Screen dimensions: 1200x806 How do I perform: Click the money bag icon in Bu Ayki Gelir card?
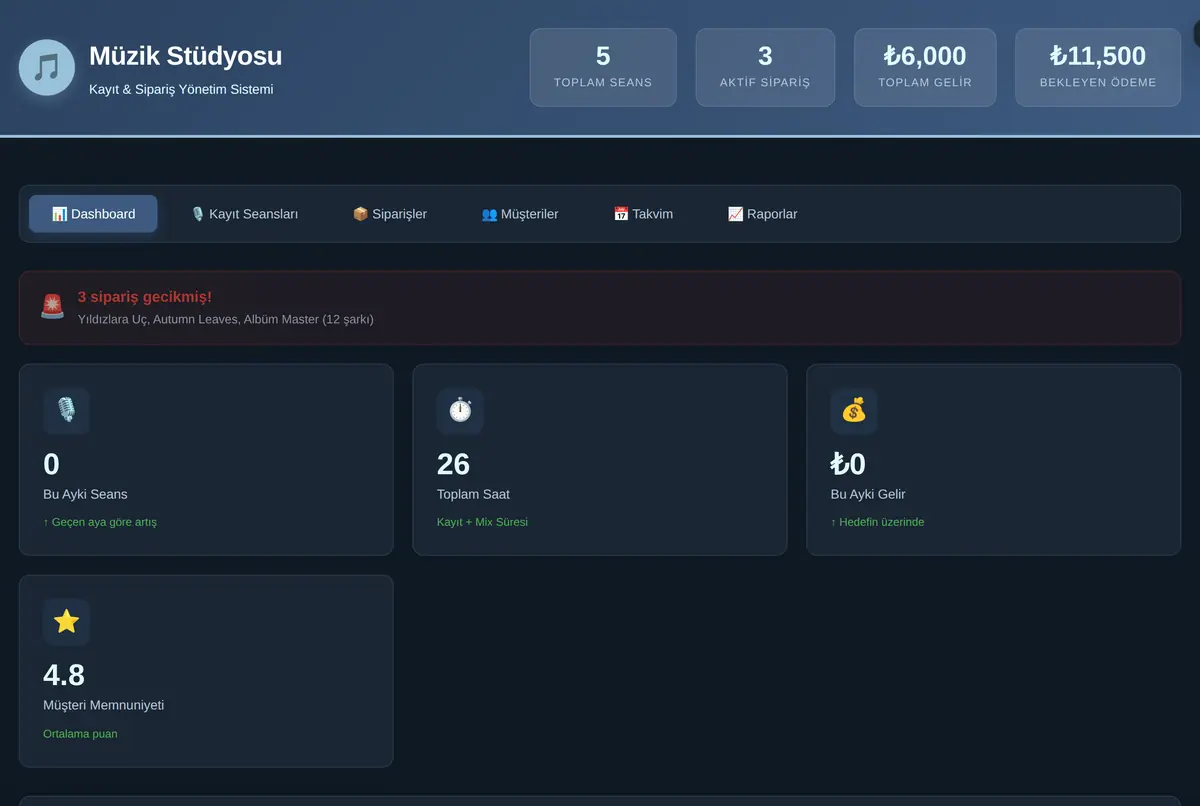(854, 410)
